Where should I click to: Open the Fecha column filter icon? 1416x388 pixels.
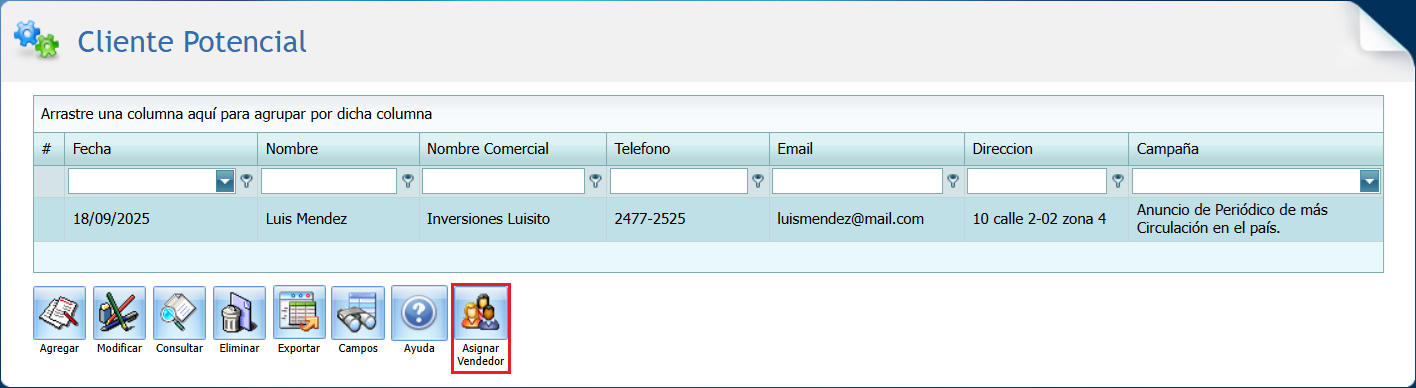pos(246,181)
